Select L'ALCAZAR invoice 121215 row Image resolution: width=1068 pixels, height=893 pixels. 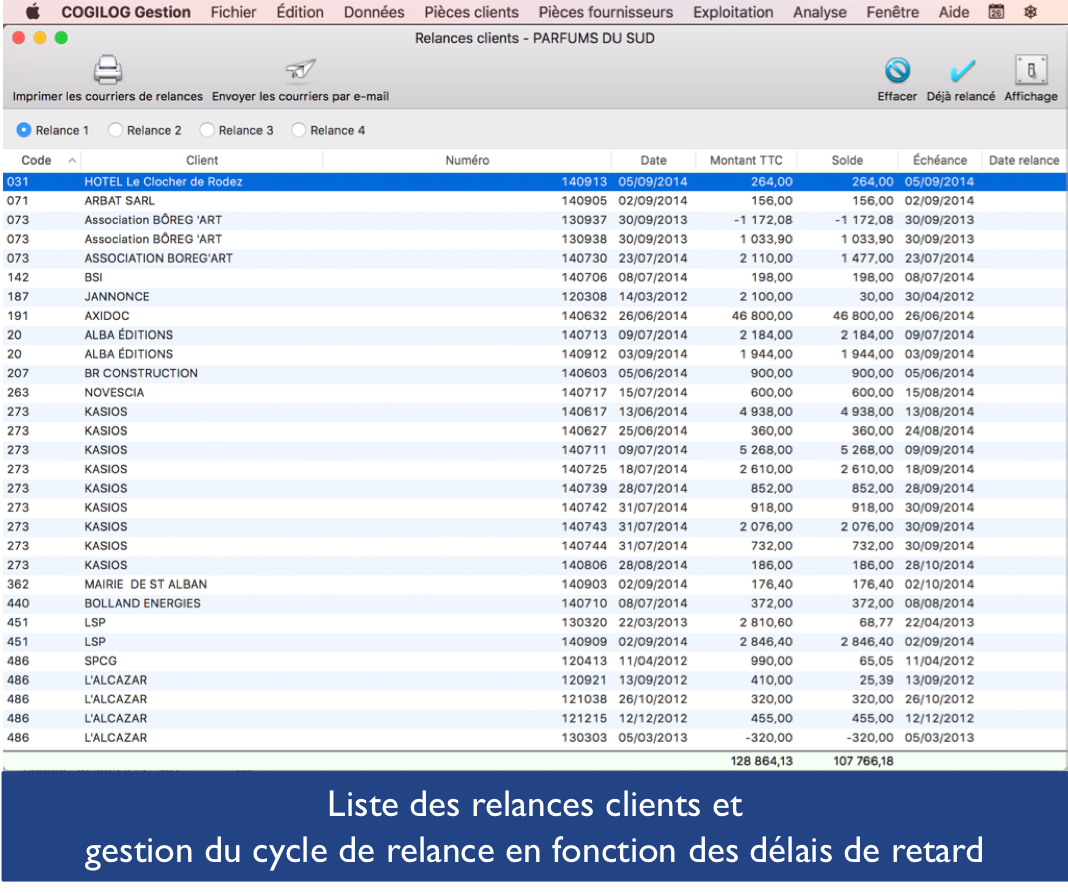point(534,719)
